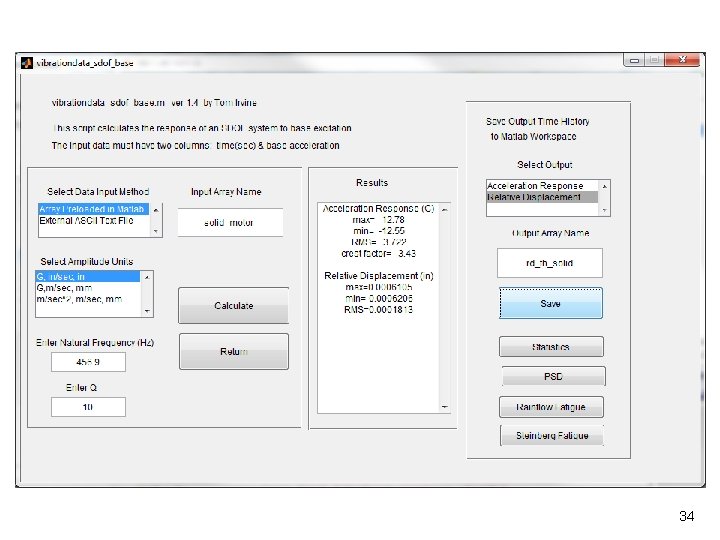Click up arrow of Results scrollbar
720x540 pixels.
click(444, 209)
